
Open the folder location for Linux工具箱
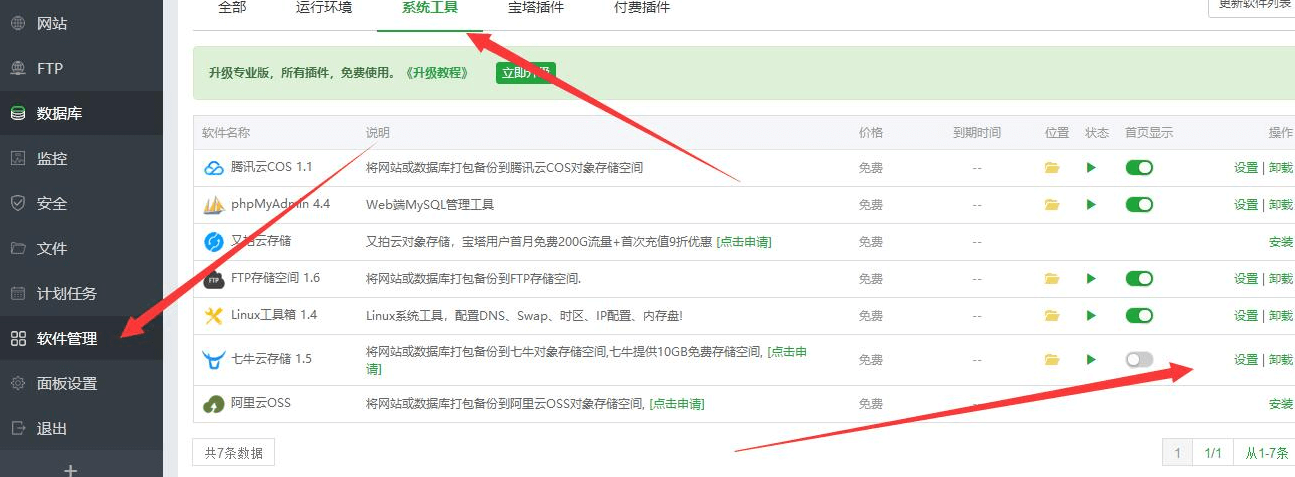[1052, 316]
